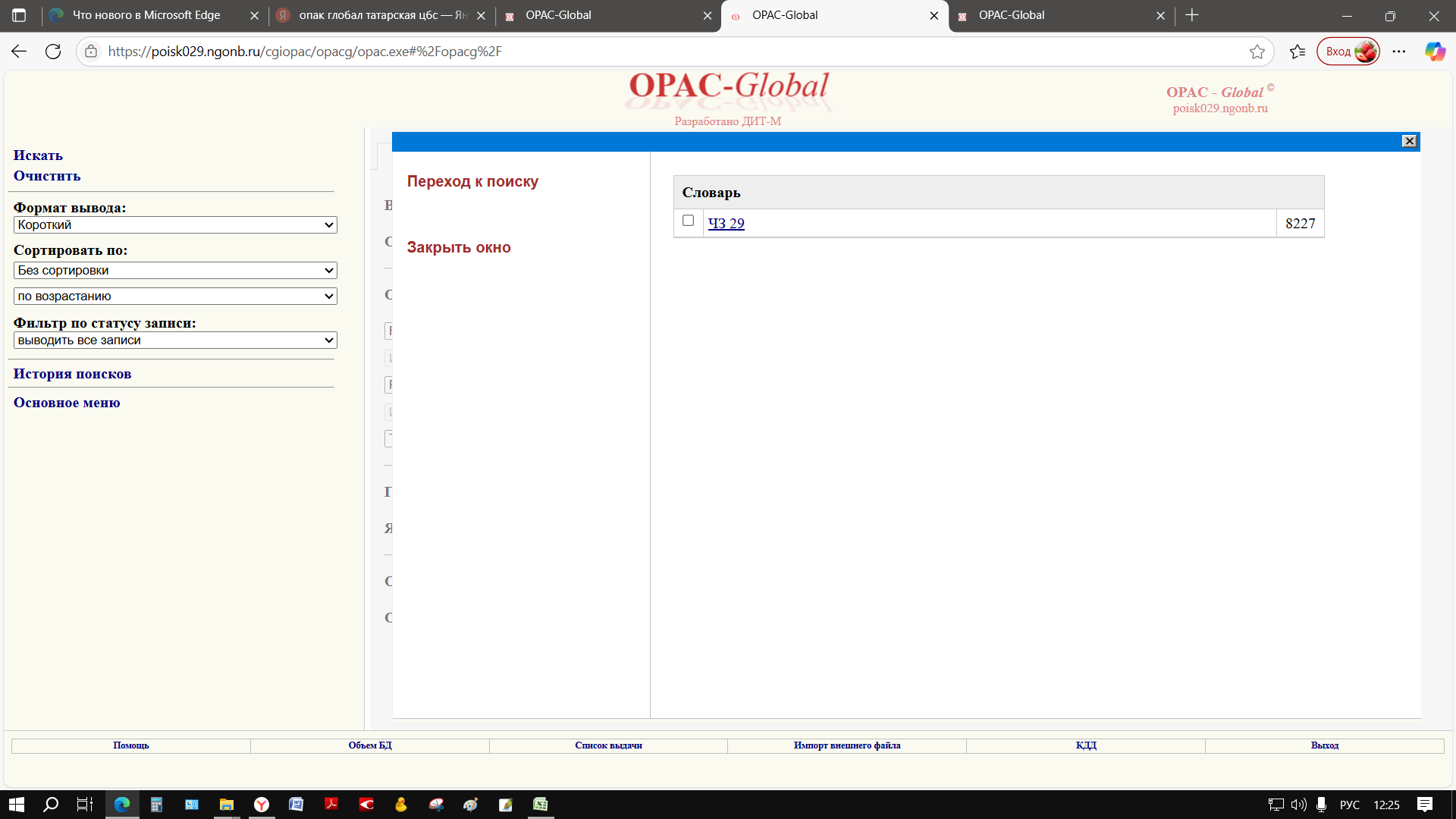1456x819 pixels.
Task: Click Переход к поиску
Action: point(472,181)
